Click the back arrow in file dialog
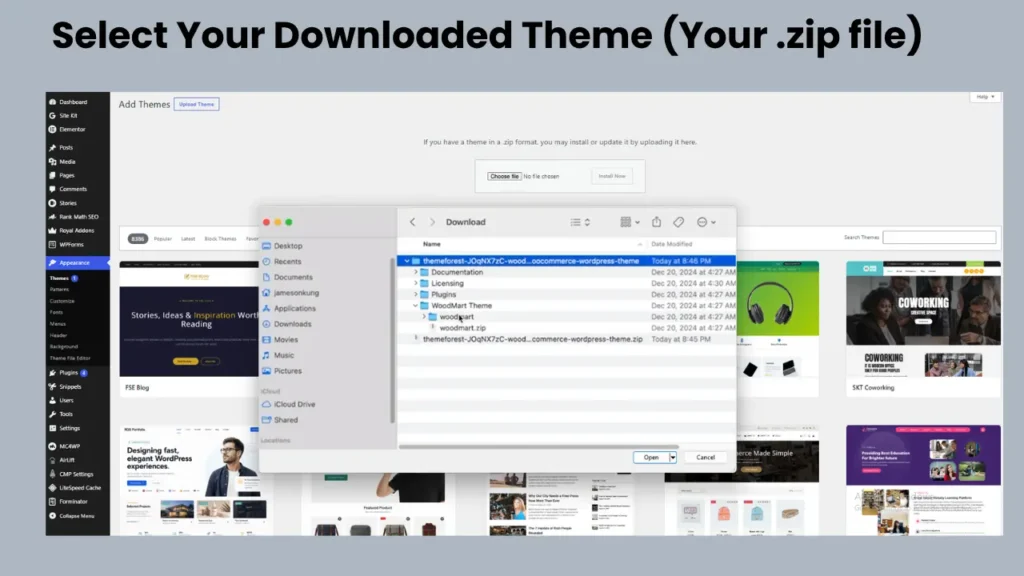Viewport: 1024px width, 576px height. pyautogui.click(x=413, y=222)
